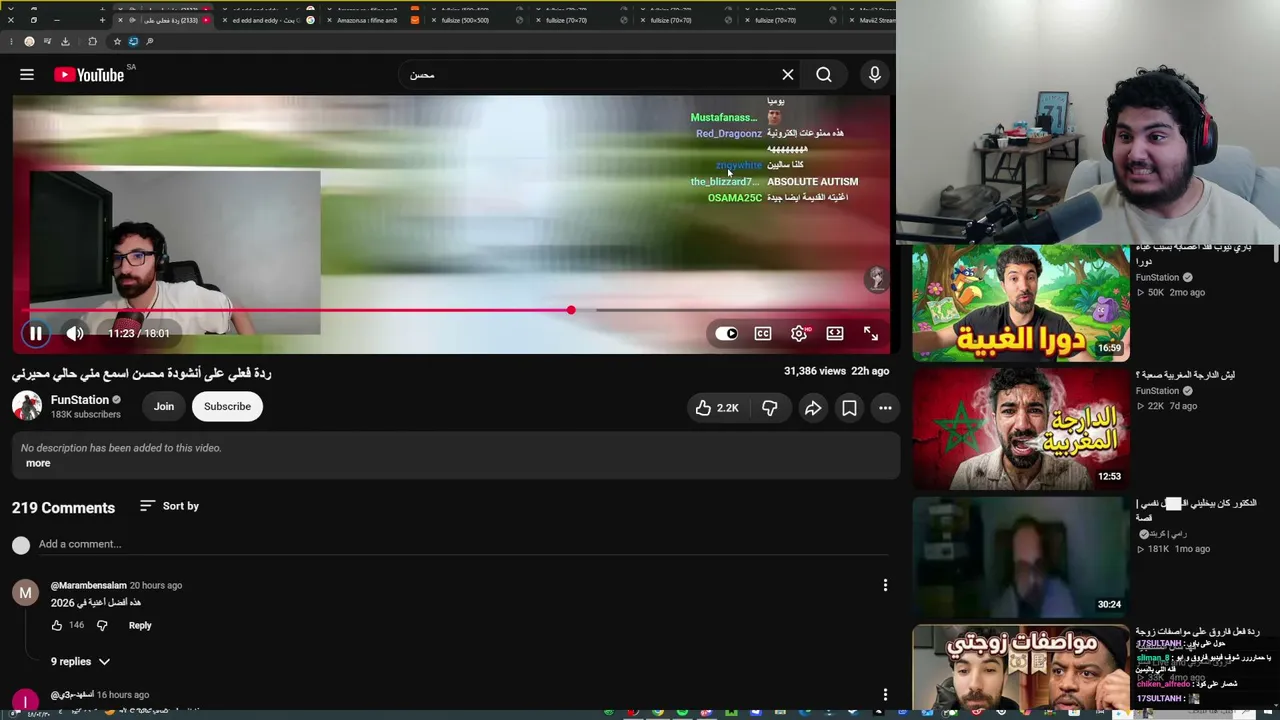Save the video to a playlist
The height and width of the screenshot is (720, 1280).
[x=849, y=408]
